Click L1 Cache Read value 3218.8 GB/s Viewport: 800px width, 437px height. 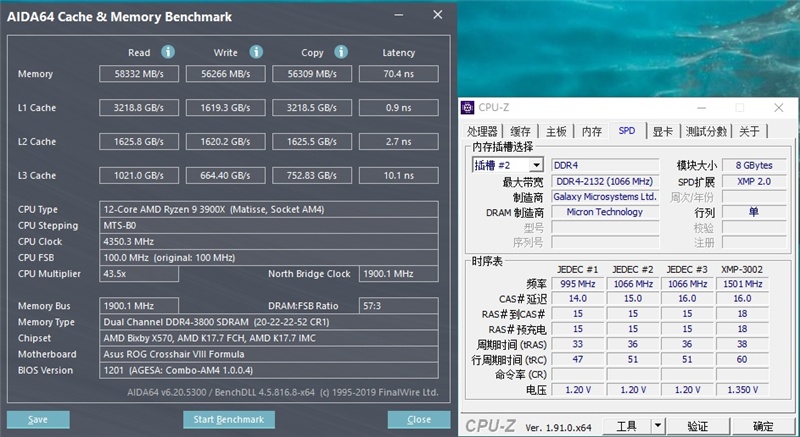[139, 108]
